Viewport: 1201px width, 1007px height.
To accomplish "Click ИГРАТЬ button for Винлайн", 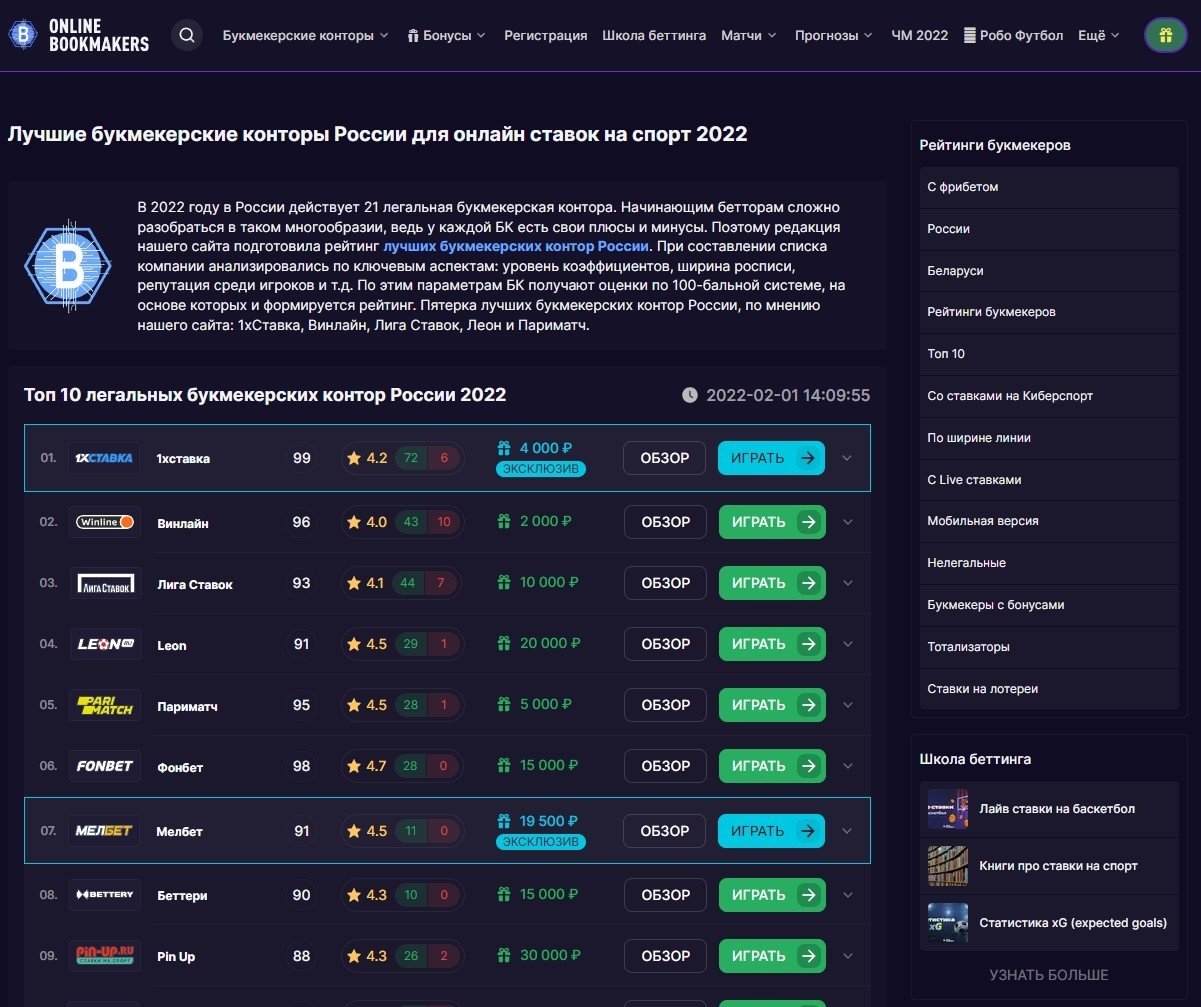I will click(772, 522).
